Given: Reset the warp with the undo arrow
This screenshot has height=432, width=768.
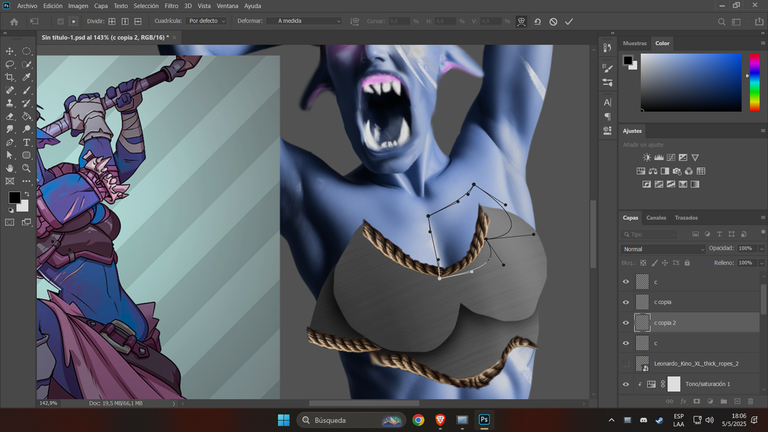Looking at the screenshot, I should [x=537, y=22].
